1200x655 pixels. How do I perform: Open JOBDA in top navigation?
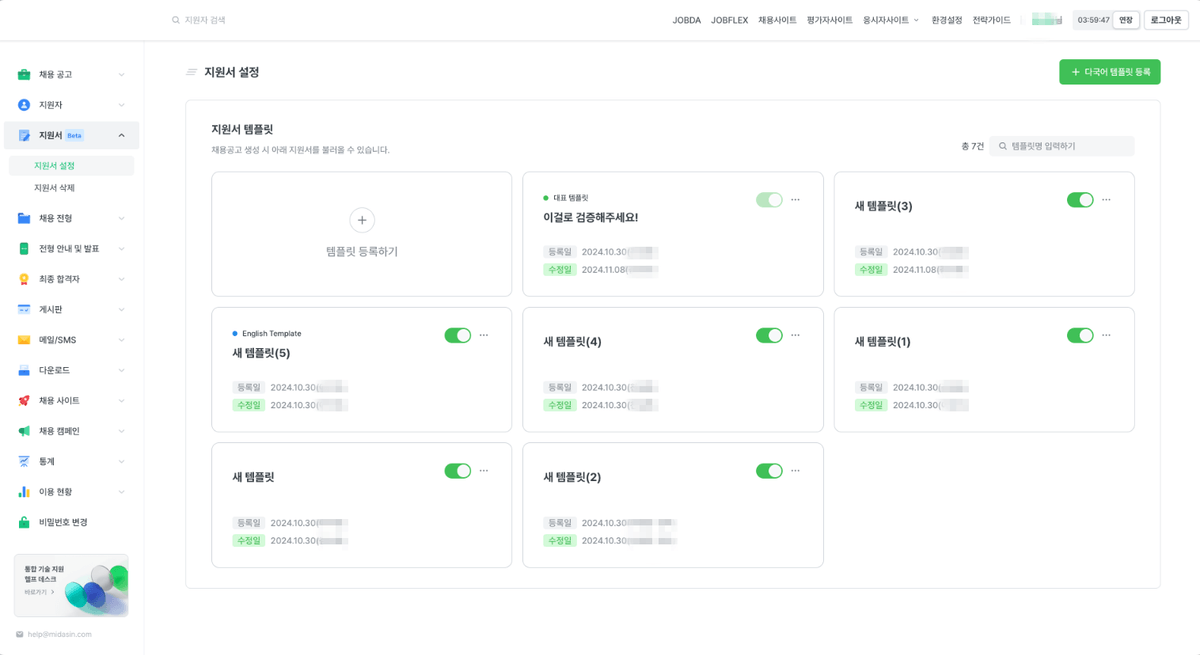click(687, 20)
